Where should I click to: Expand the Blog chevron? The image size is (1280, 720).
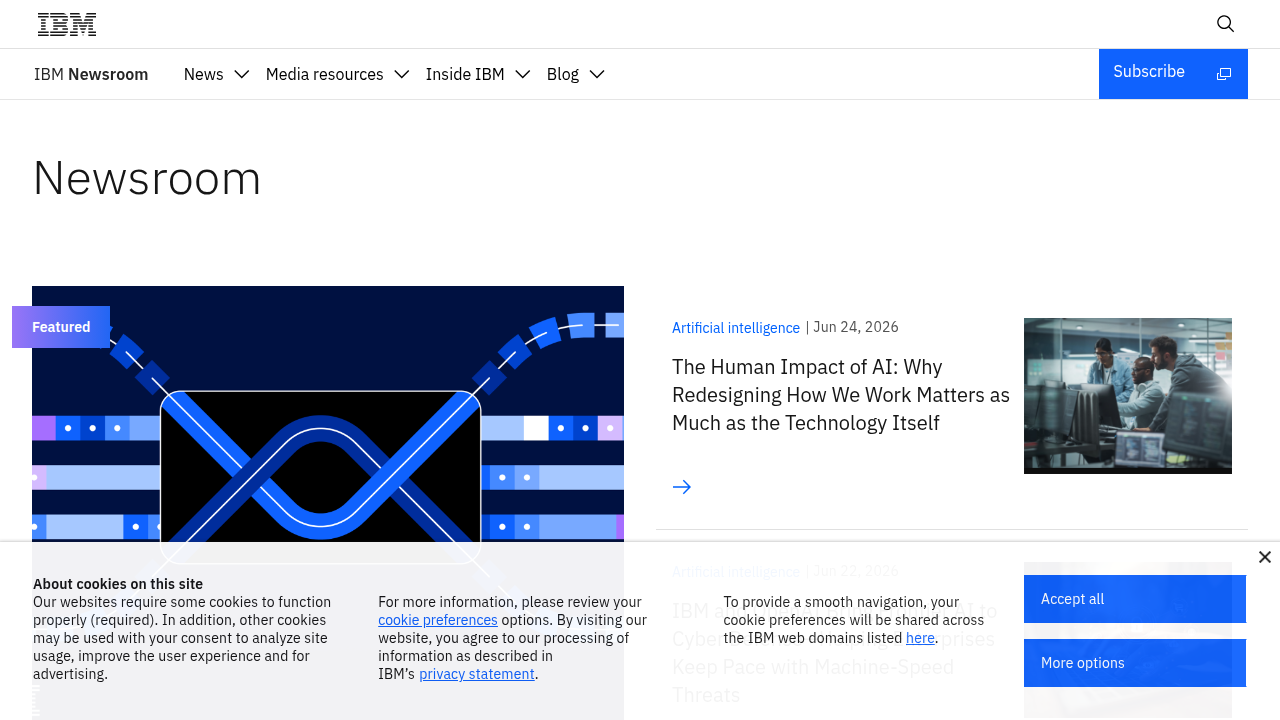click(597, 74)
